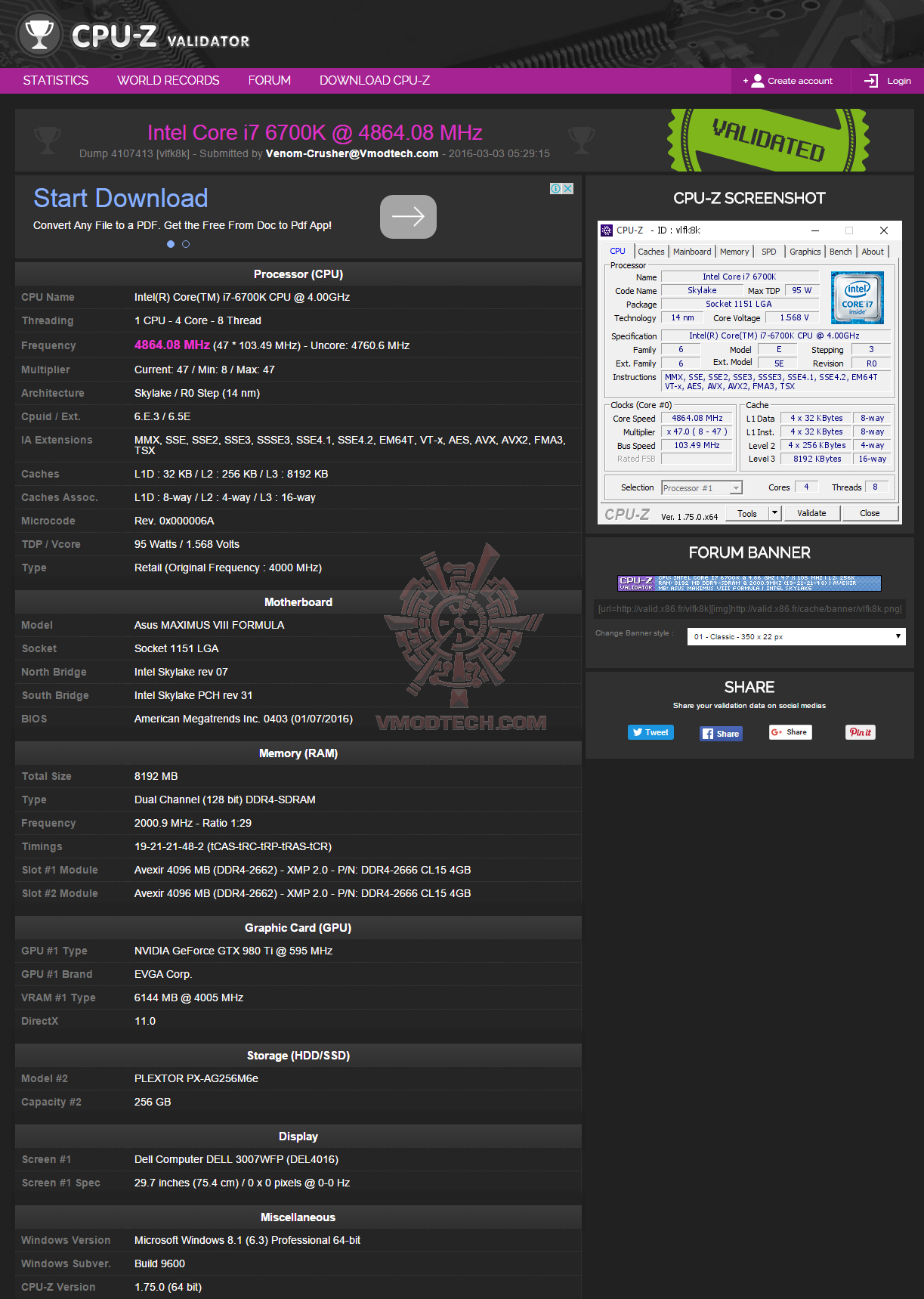
Task: Click the Intel Core i7 logo in screenshot
Action: (x=857, y=298)
